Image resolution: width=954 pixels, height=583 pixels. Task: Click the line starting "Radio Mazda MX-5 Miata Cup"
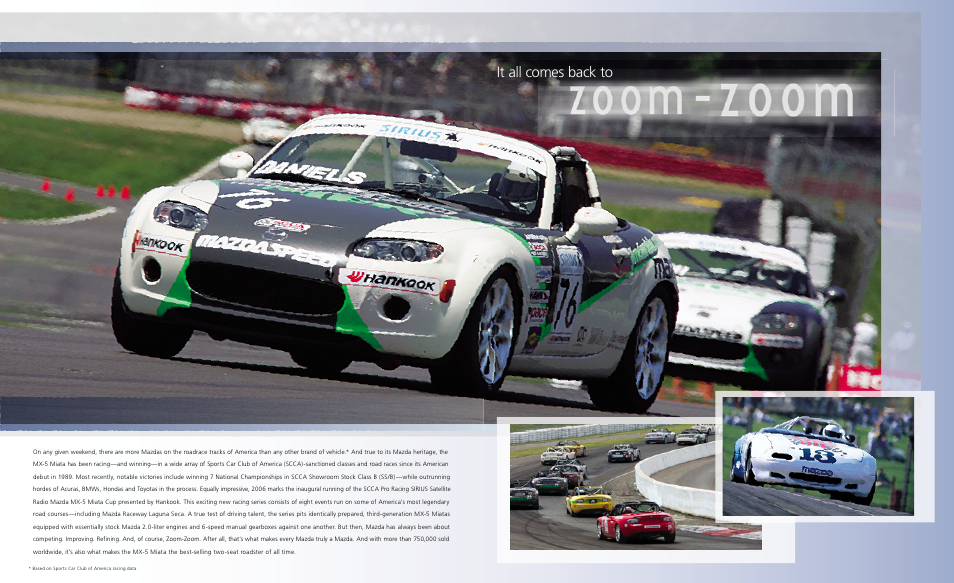(241, 502)
